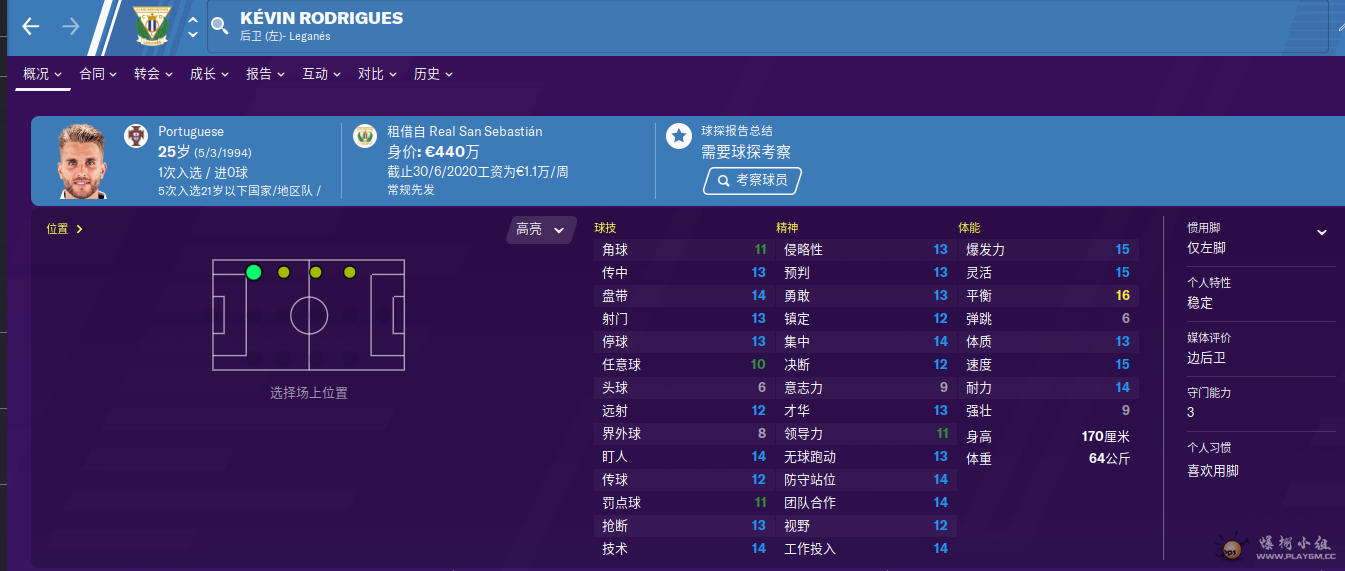Open Kévin Rodrigues' player portrait

point(82,162)
